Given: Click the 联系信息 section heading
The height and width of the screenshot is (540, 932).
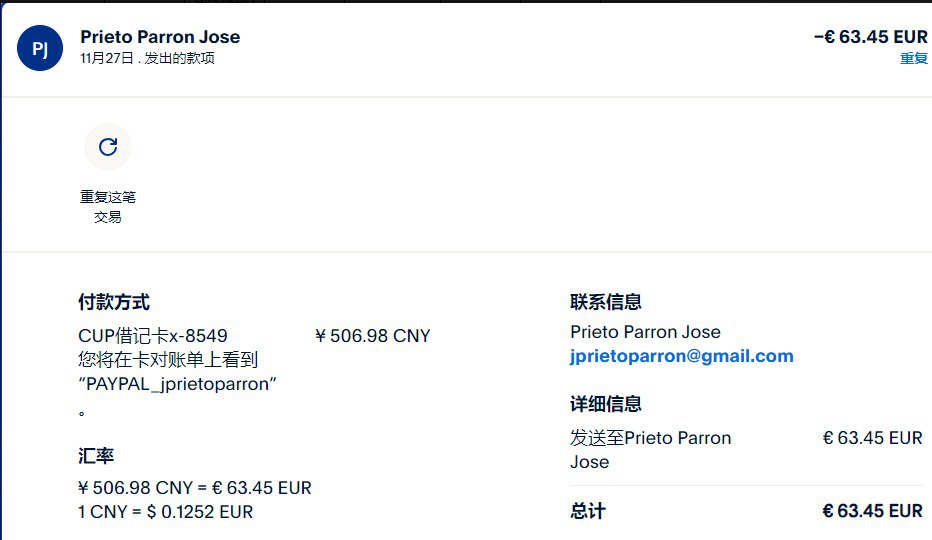Looking at the screenshot, I should pos(606,302).
